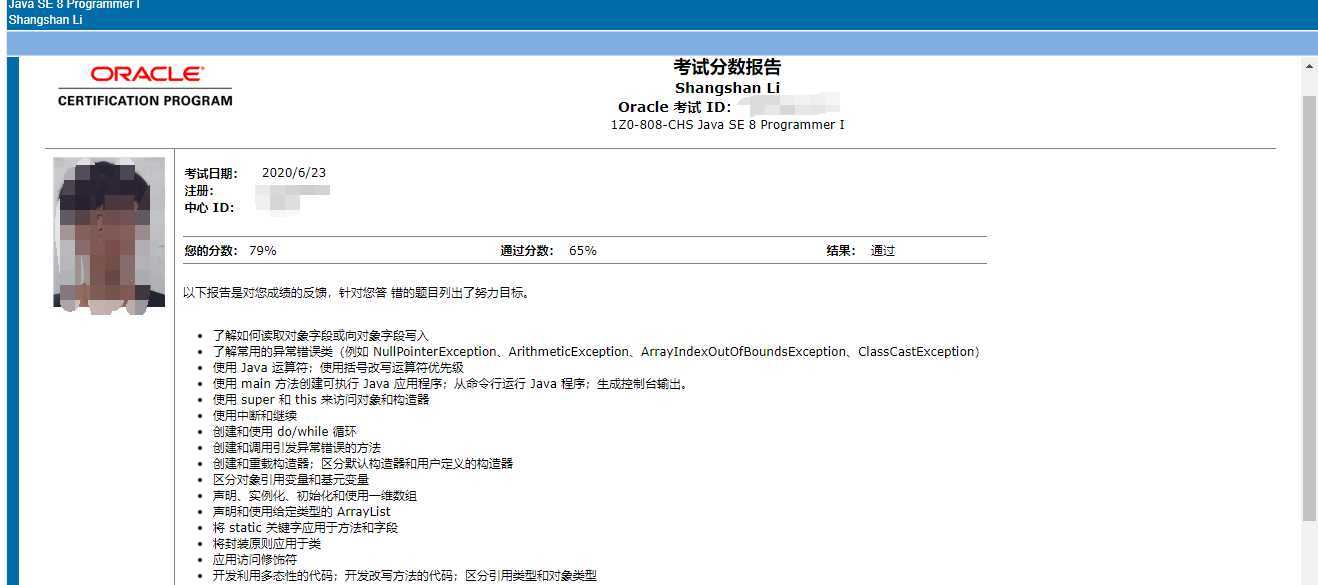1318x585 pixels.
Task: Click the 考试日期 label
Action: (212, 174)
